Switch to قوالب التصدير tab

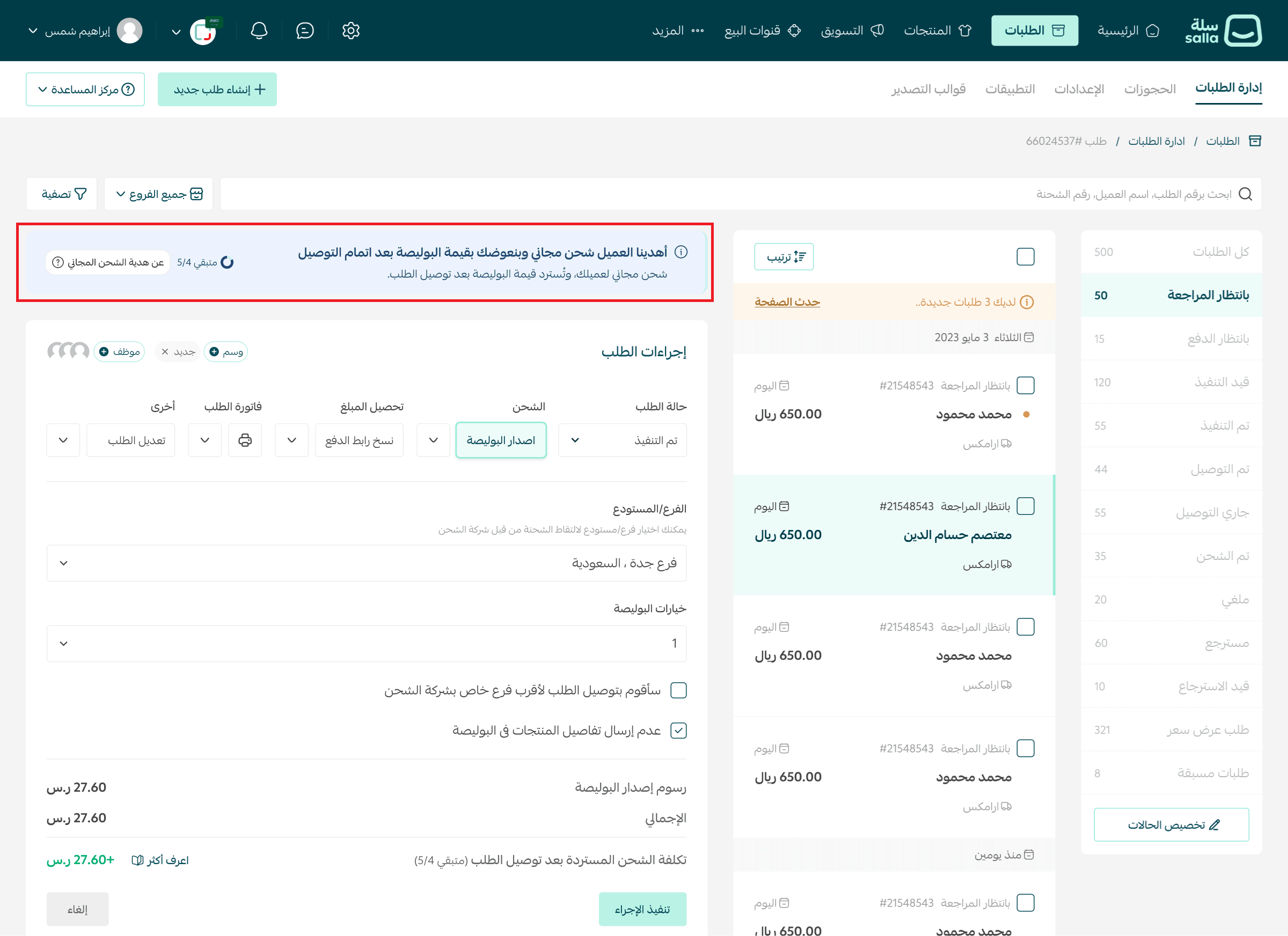coord(928,89)
